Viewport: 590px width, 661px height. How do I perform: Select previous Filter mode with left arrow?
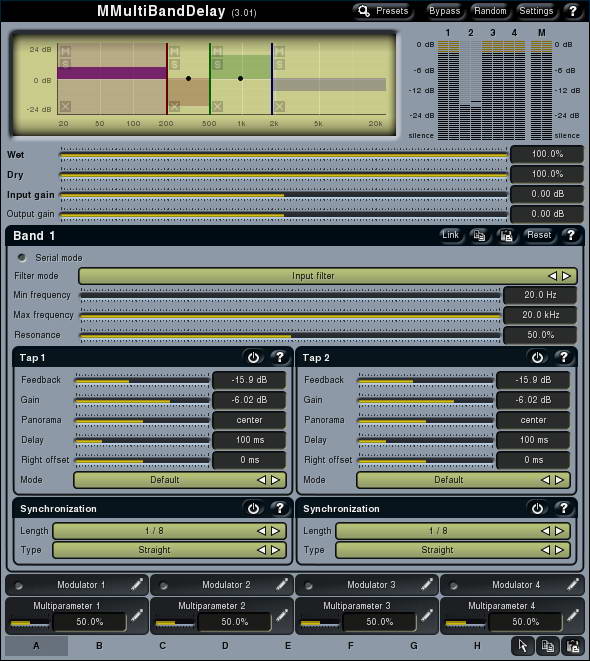pos(552,276)
